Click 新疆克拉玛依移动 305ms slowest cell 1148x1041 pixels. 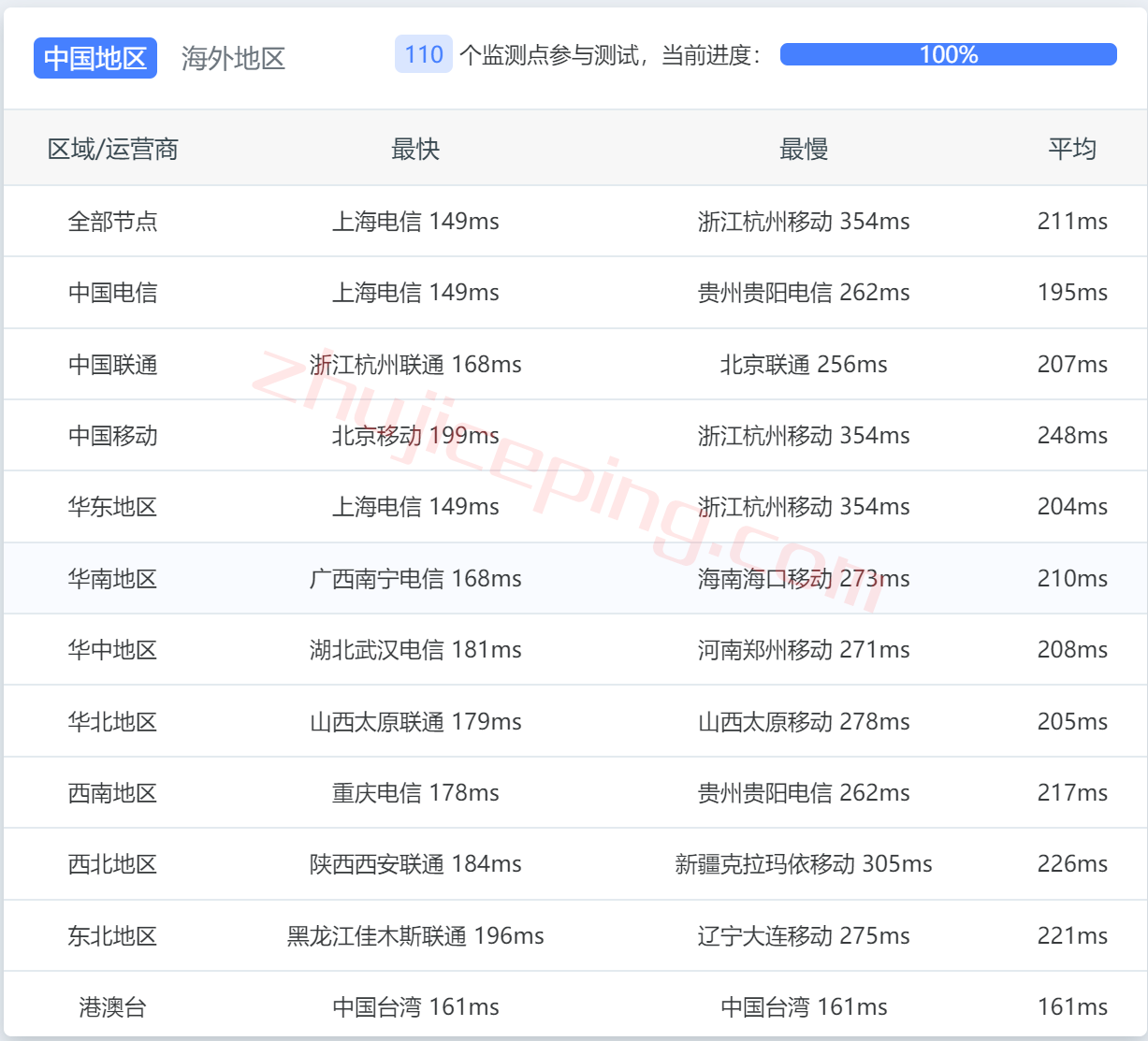coord(804,864)
